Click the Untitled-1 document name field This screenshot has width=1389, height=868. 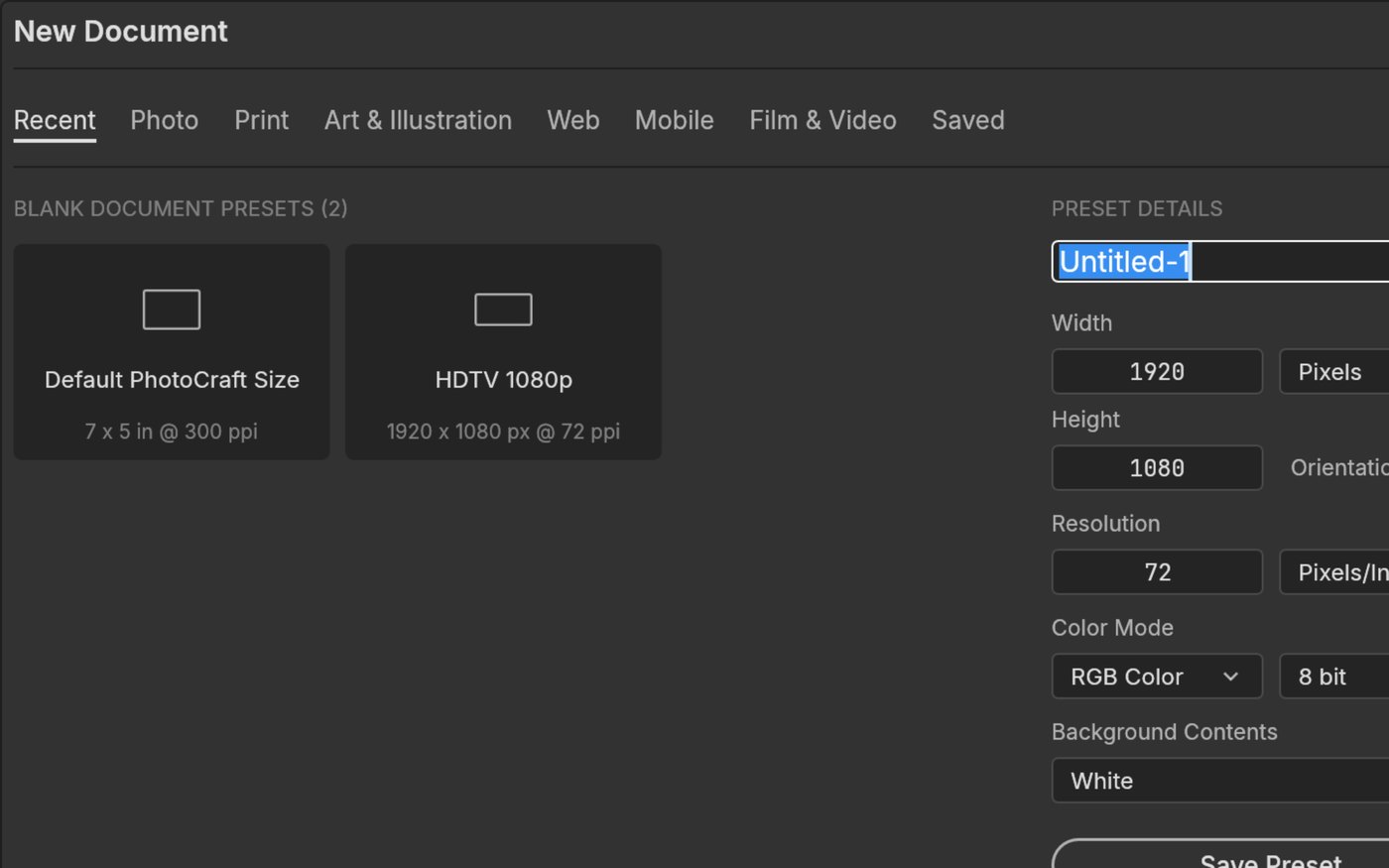pos(1220,262)
